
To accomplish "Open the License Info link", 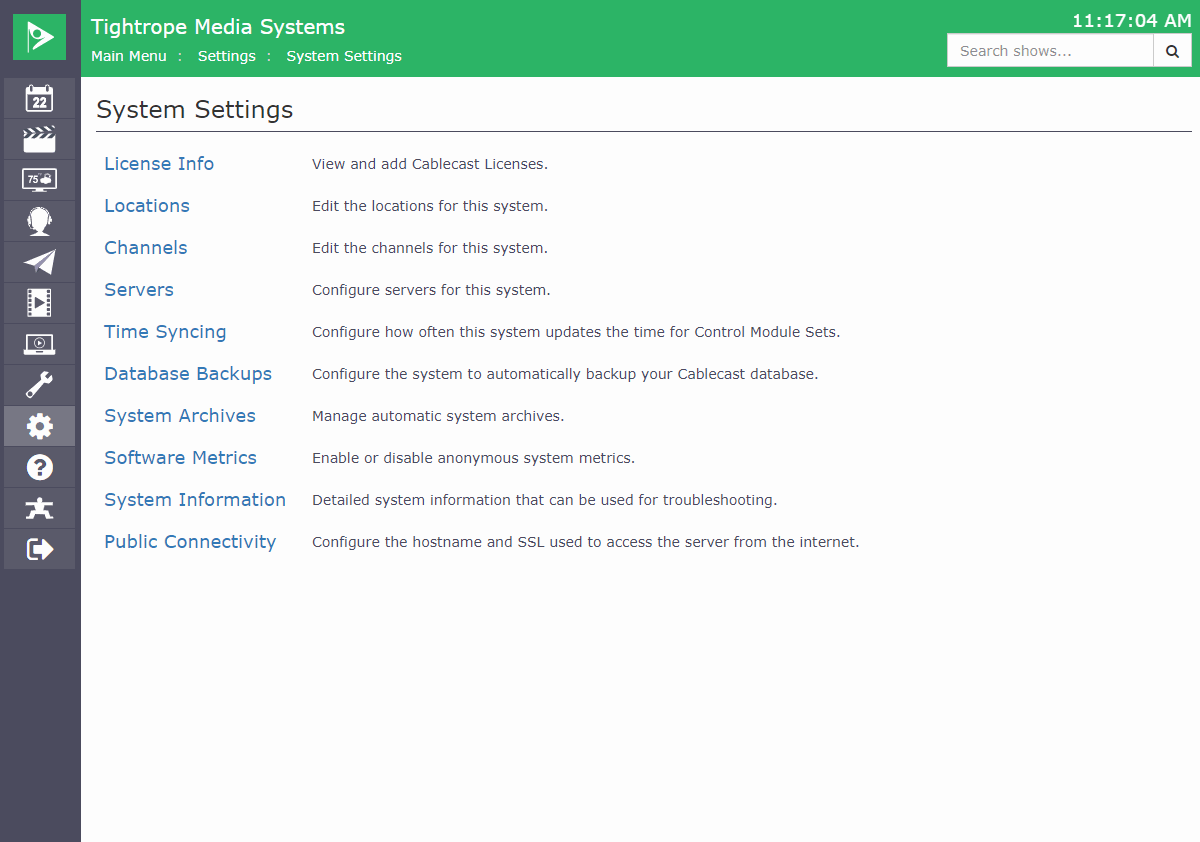I will click(159, 164).
